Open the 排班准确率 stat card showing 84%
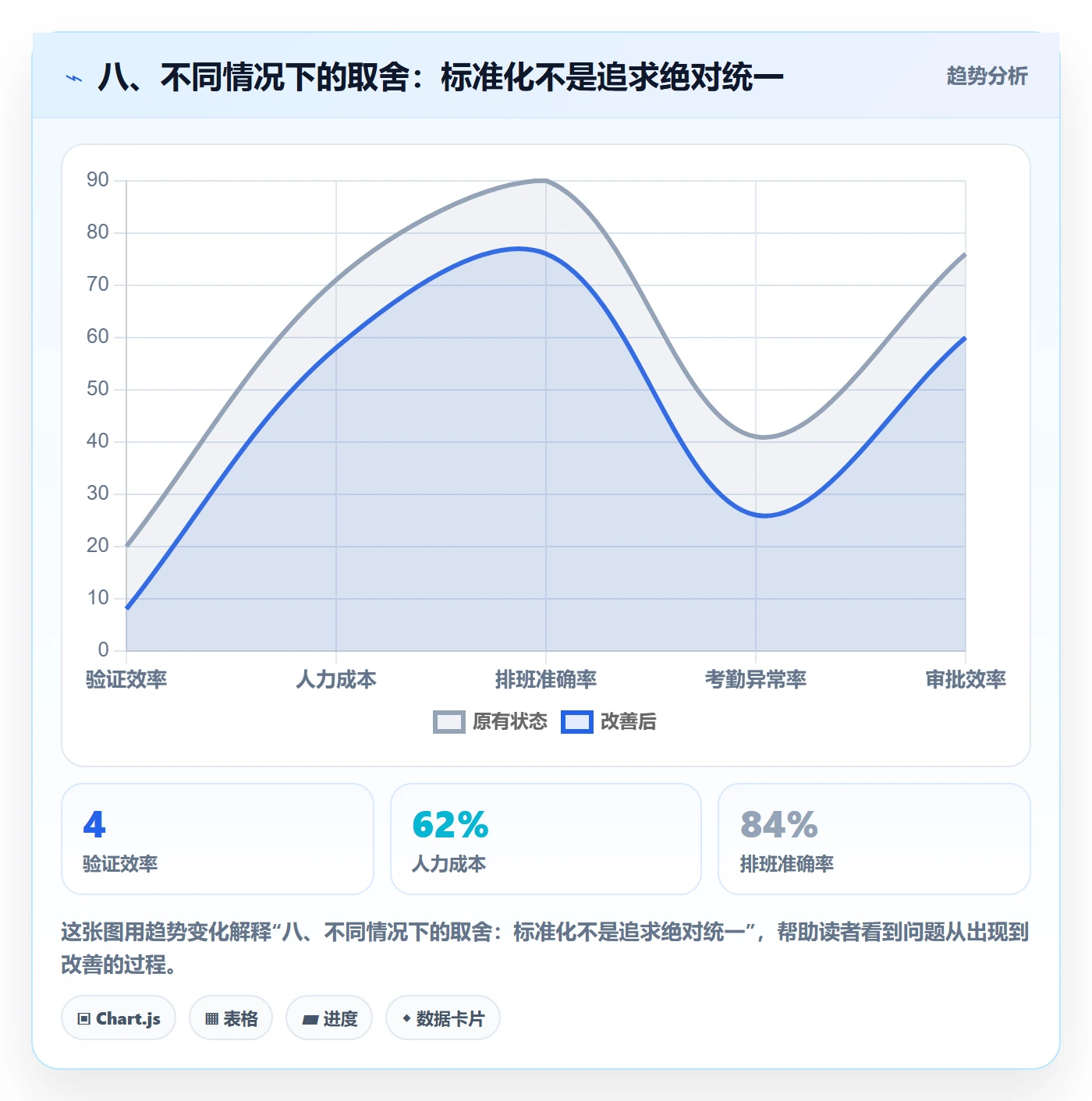 pyautogui.click(x=874, y=839)
